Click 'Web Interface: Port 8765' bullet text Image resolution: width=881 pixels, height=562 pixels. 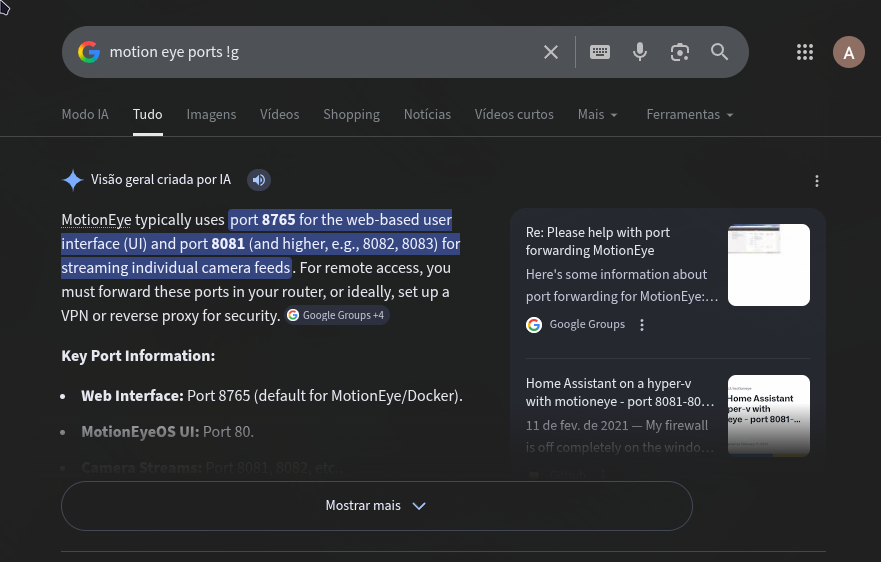click(272, 396)
